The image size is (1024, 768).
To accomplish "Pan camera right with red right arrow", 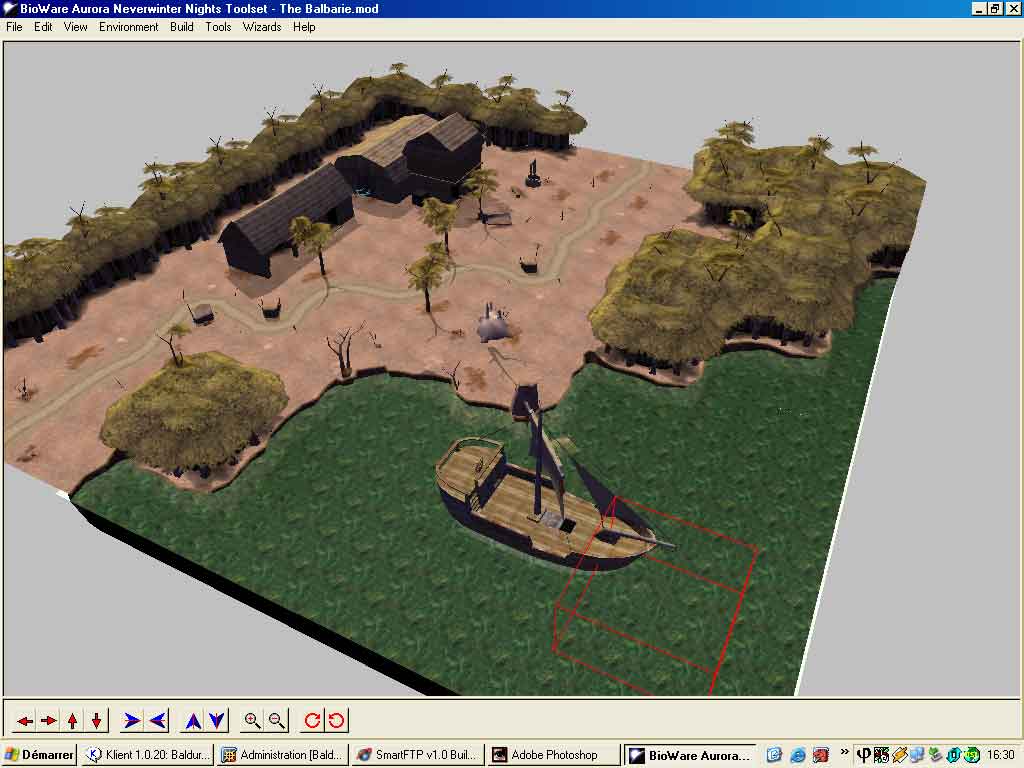I will (49, 721).
